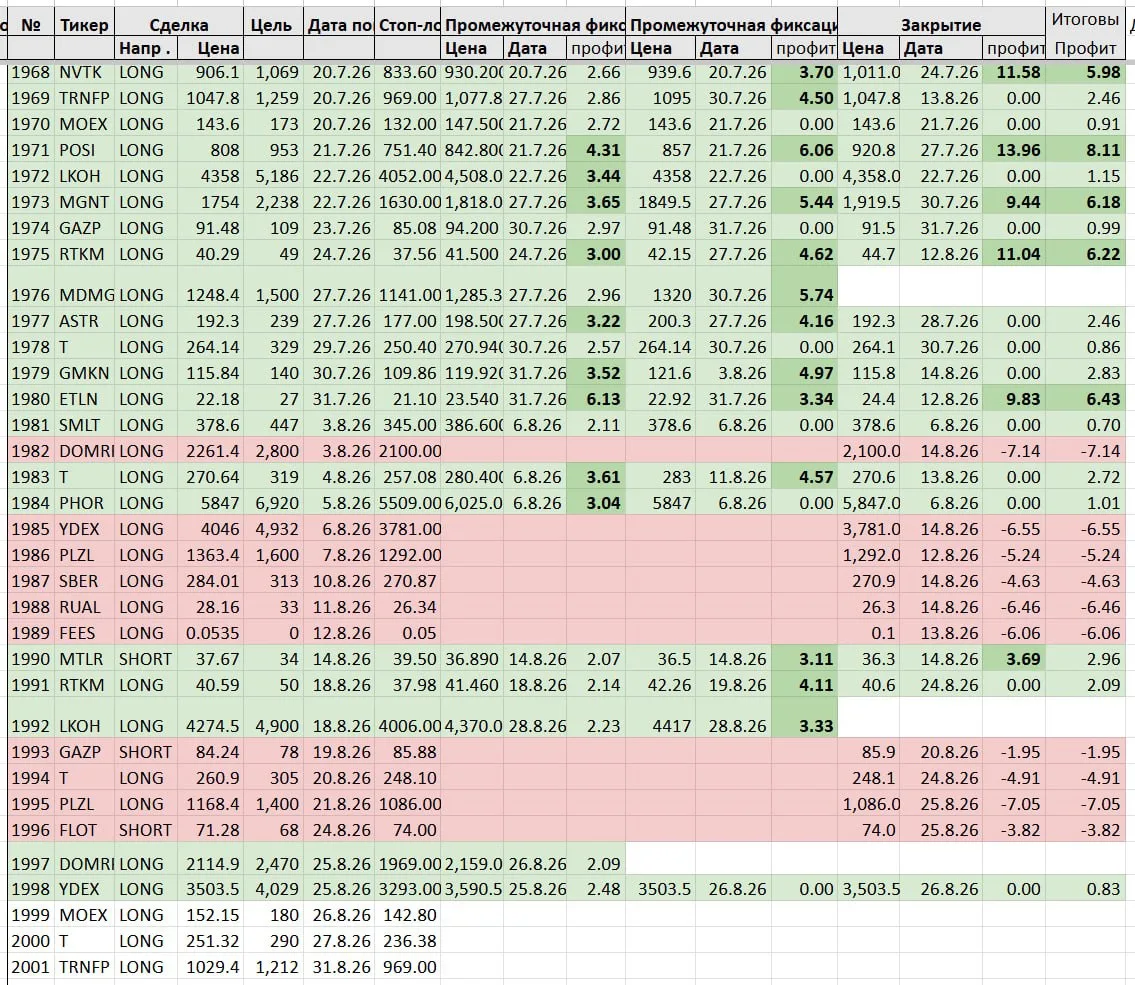
Task: Select the final profit cell -7.14 in Итоговы column
Action: point(1085,452)
